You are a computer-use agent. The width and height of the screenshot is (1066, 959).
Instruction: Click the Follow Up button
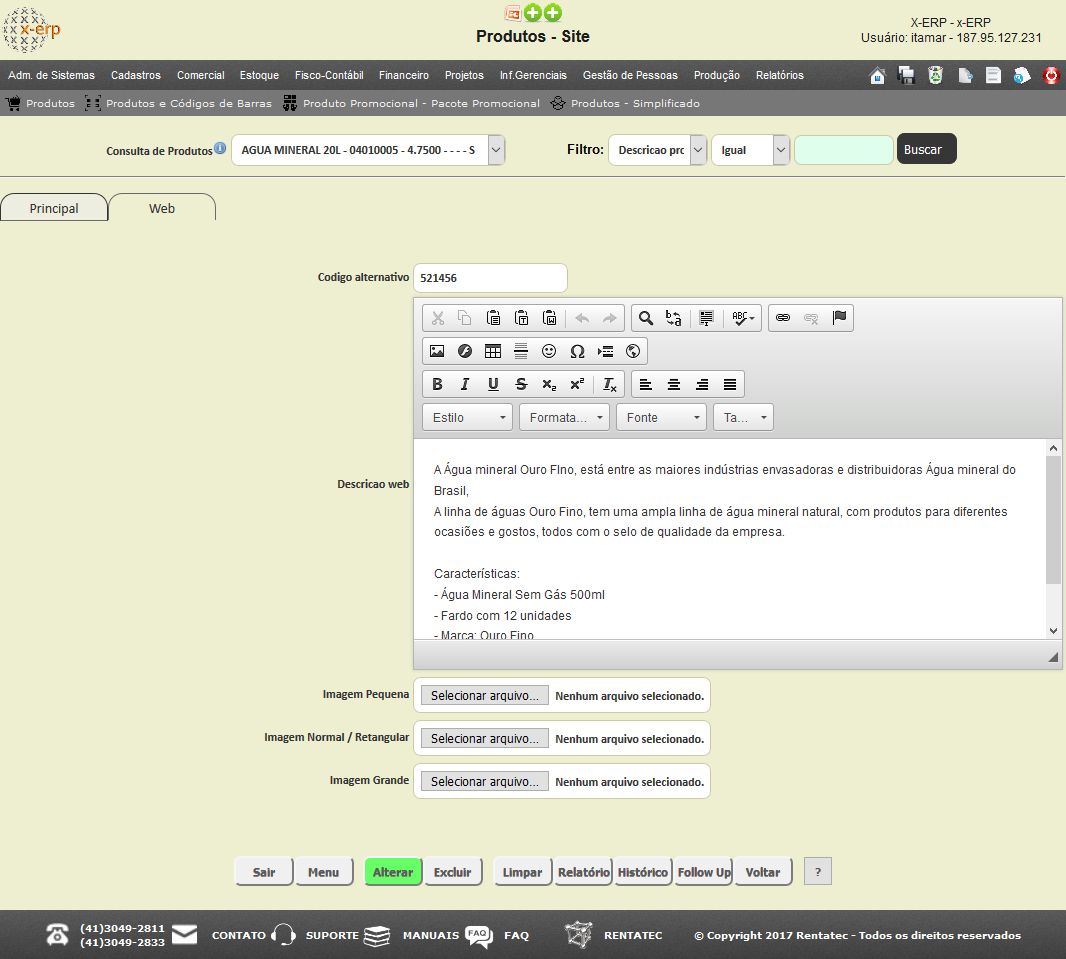704,872
